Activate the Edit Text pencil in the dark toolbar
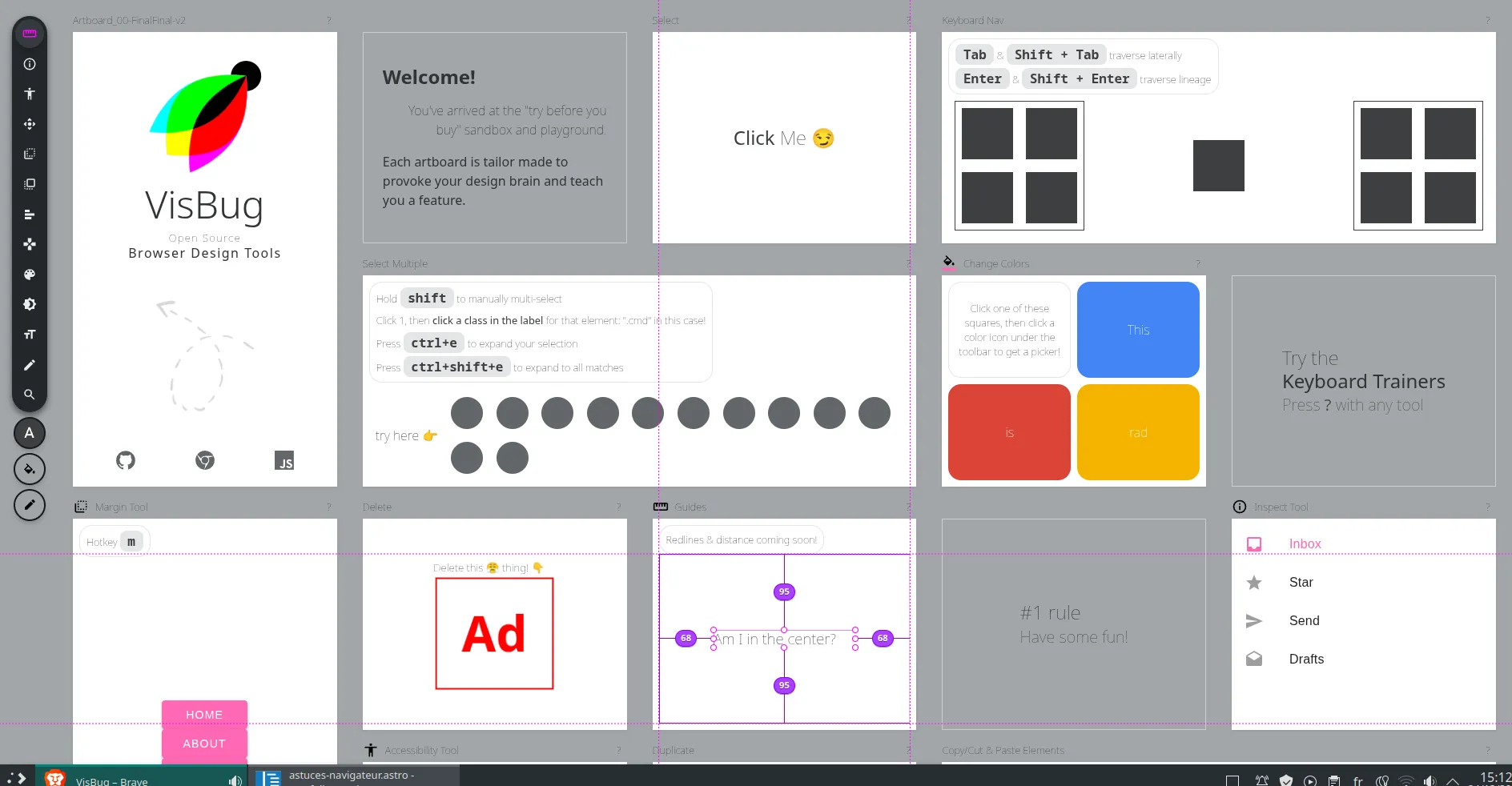 30,365
